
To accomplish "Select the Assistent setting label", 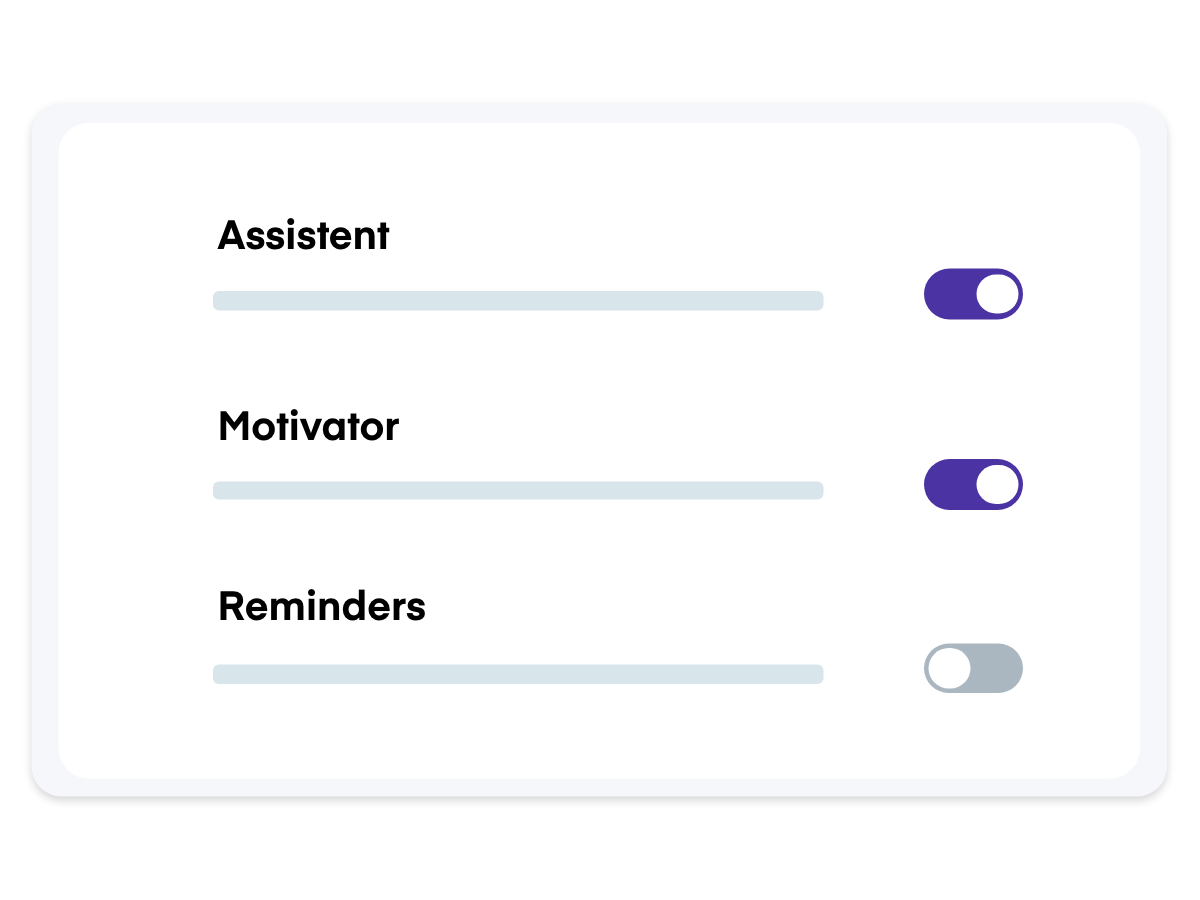I will point(303,236).
